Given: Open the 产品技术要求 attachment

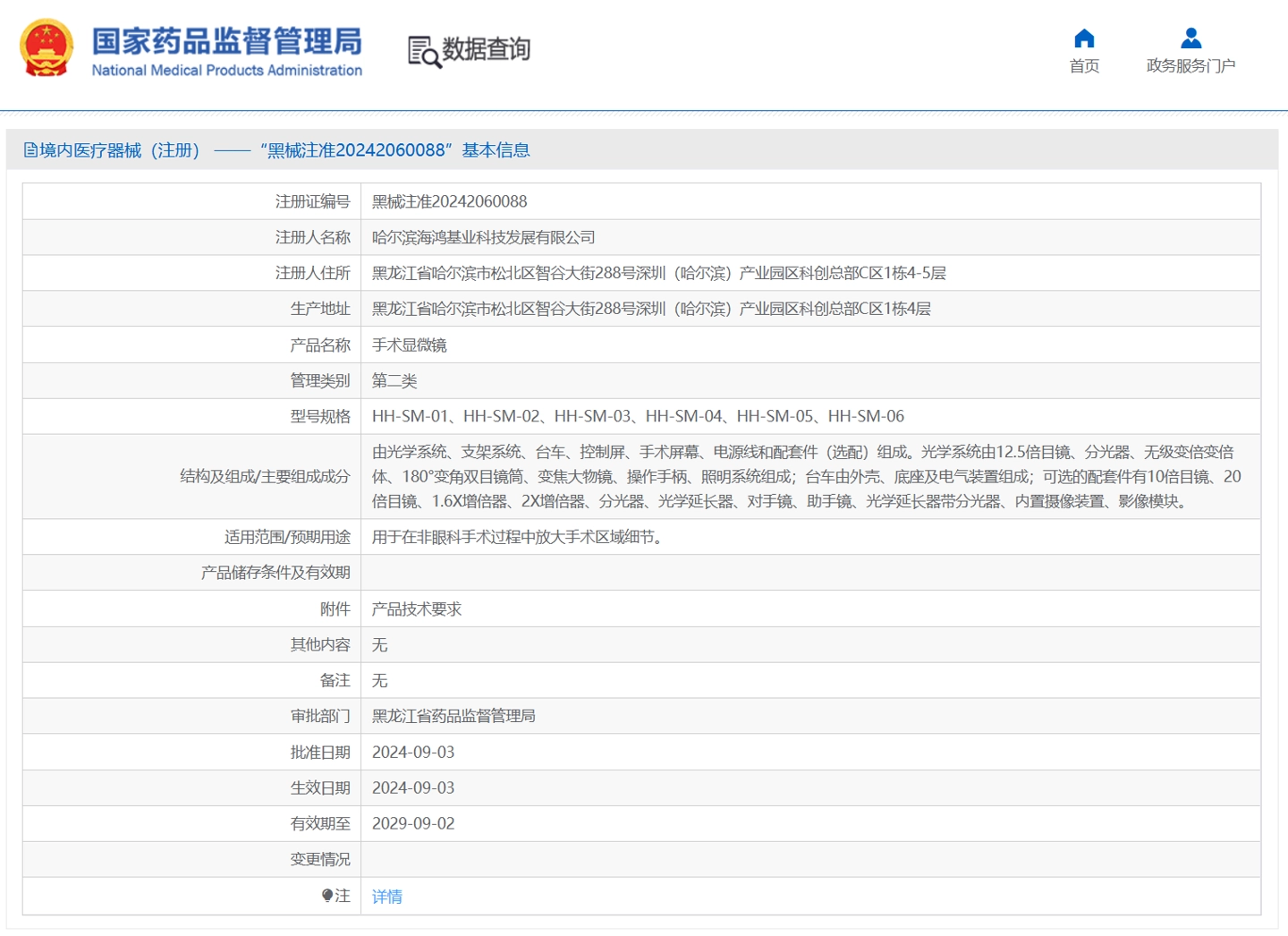Looking at the screenshot, I should [417, 609].
